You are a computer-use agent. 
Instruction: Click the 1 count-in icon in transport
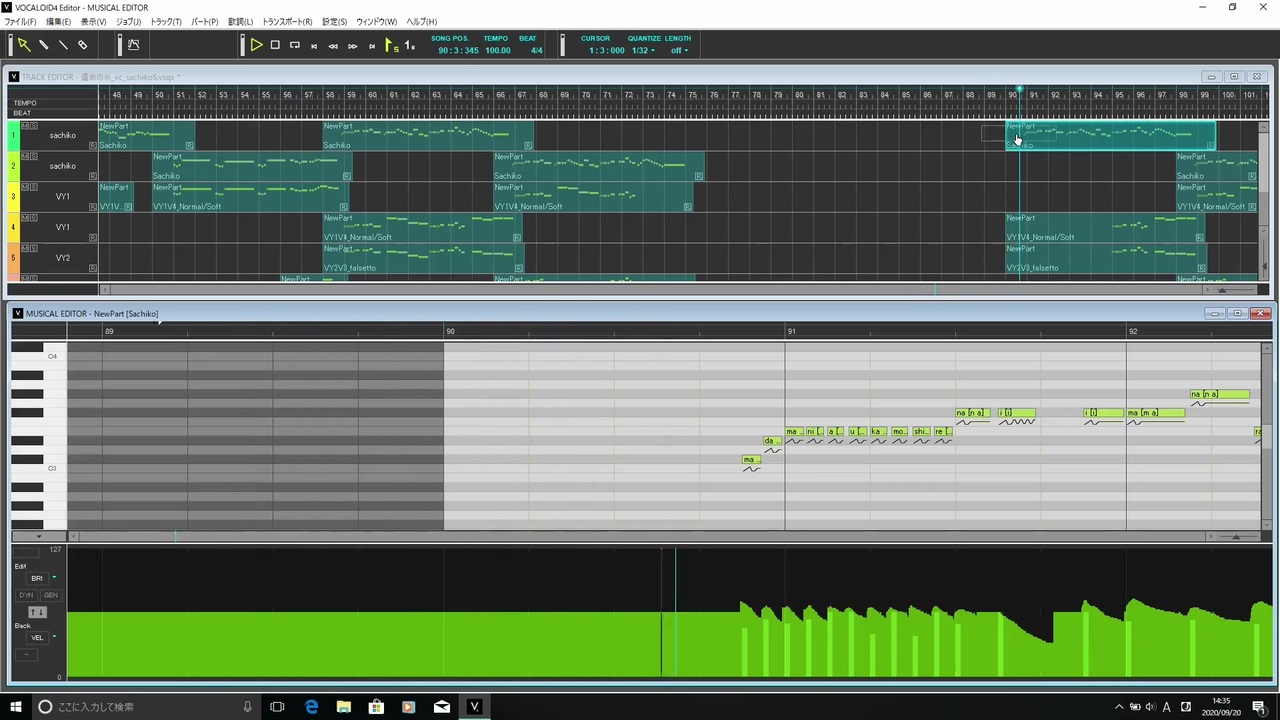coord(409,45)
